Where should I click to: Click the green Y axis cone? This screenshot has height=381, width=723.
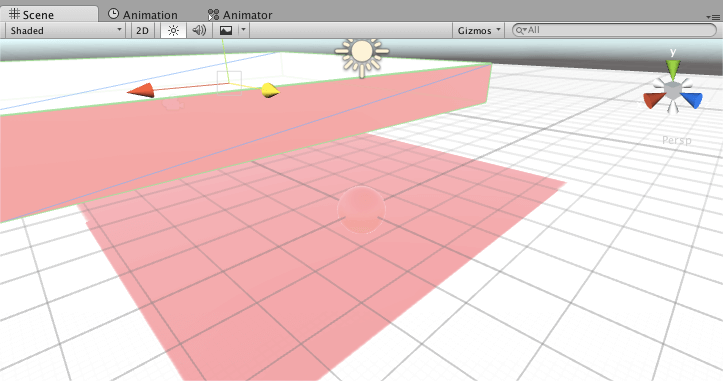(673, 69)
